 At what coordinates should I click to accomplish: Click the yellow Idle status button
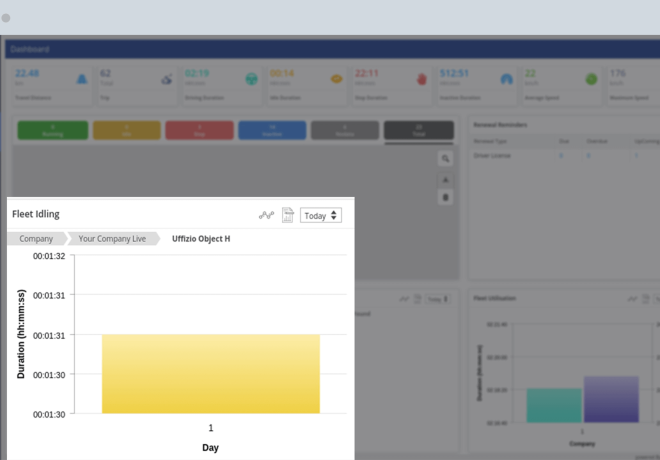click(x=125, y=130)
